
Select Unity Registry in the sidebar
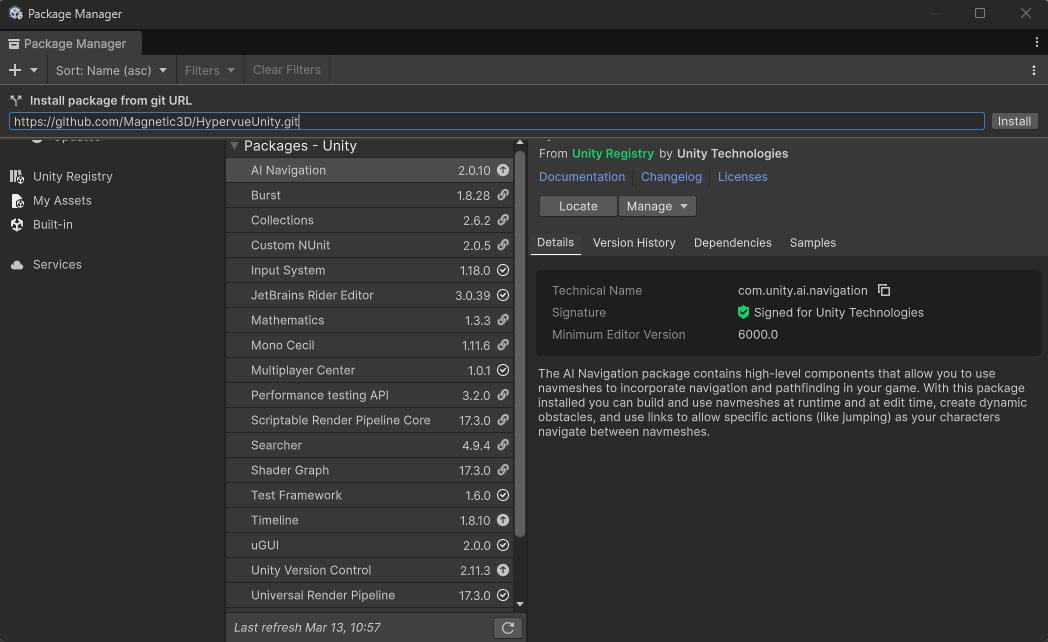point(75,176)
